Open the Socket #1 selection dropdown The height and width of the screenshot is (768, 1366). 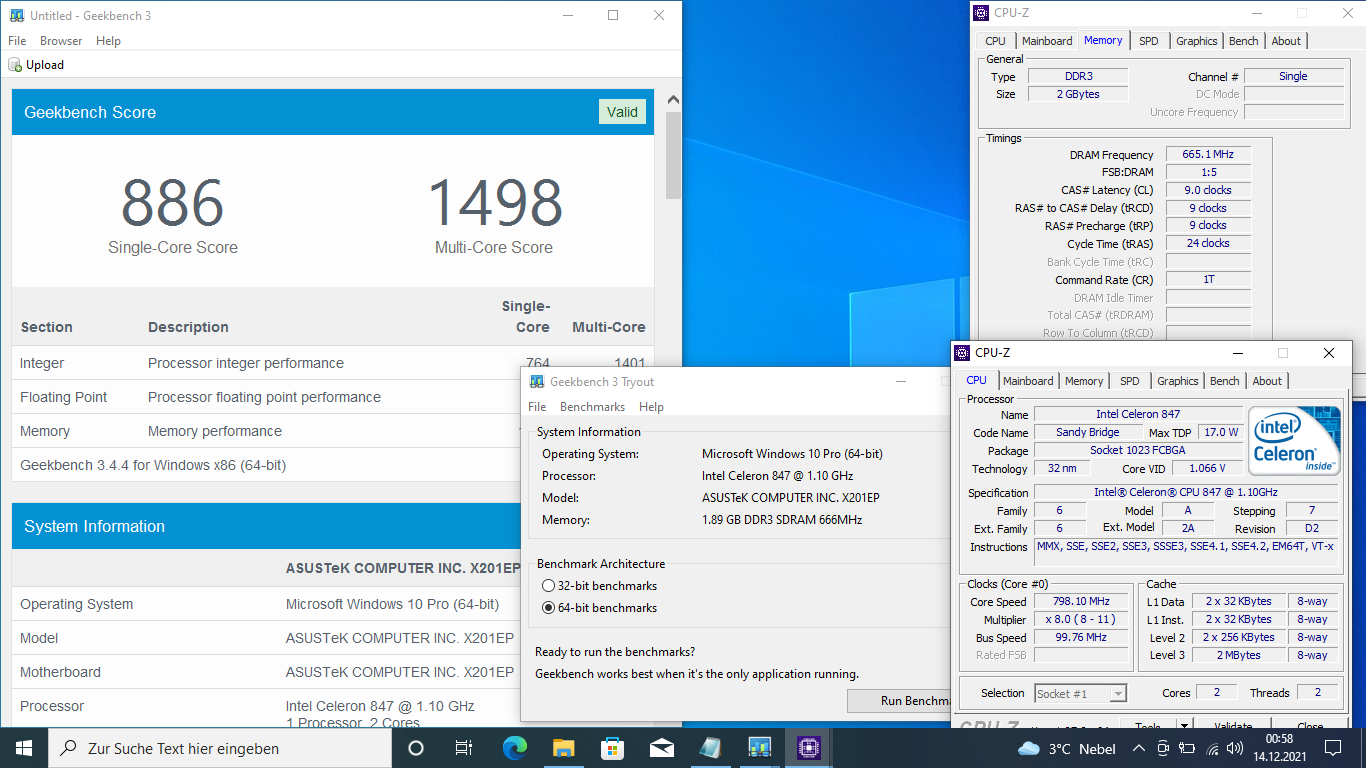pos(1081,693)
